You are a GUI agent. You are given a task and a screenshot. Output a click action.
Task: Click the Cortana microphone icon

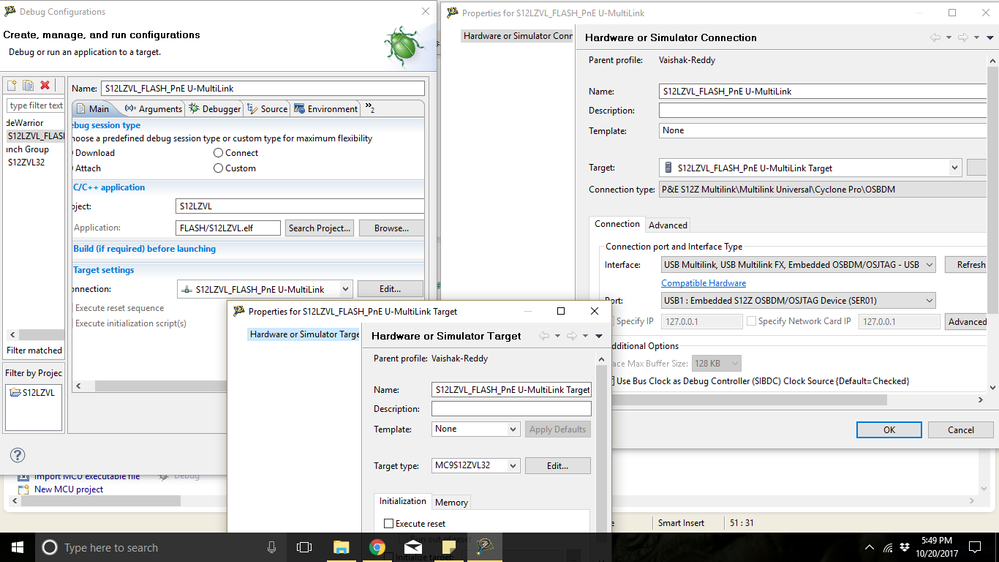271,547
